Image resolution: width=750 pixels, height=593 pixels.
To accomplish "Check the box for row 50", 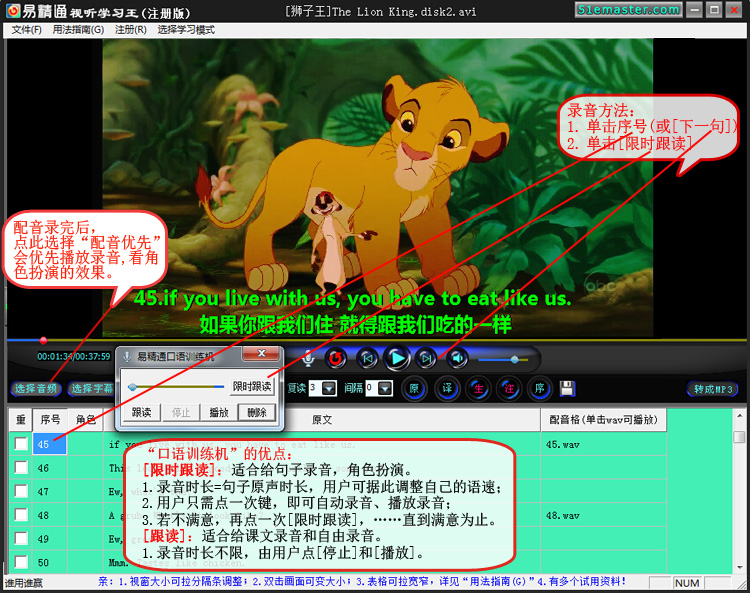I will click(x=21, y=562).
